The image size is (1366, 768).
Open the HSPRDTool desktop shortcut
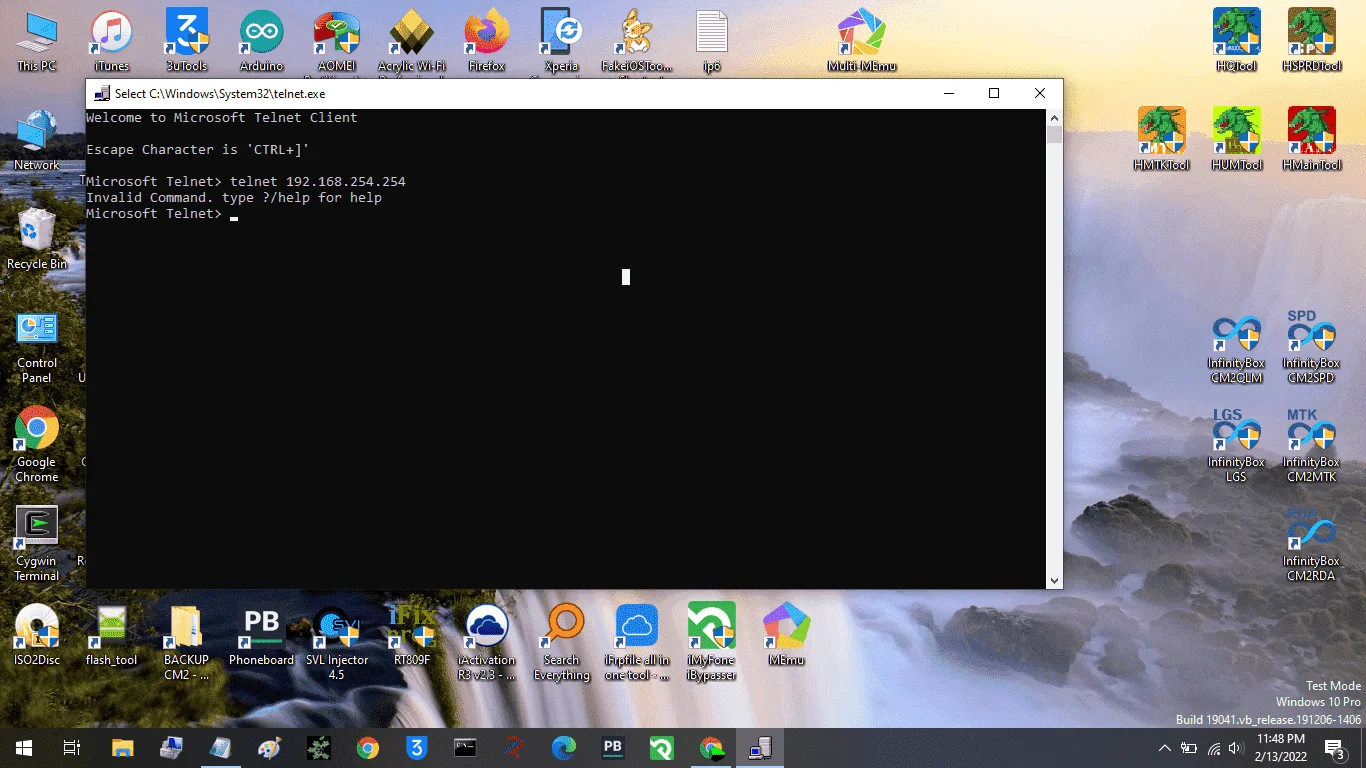click(1311, 41)
